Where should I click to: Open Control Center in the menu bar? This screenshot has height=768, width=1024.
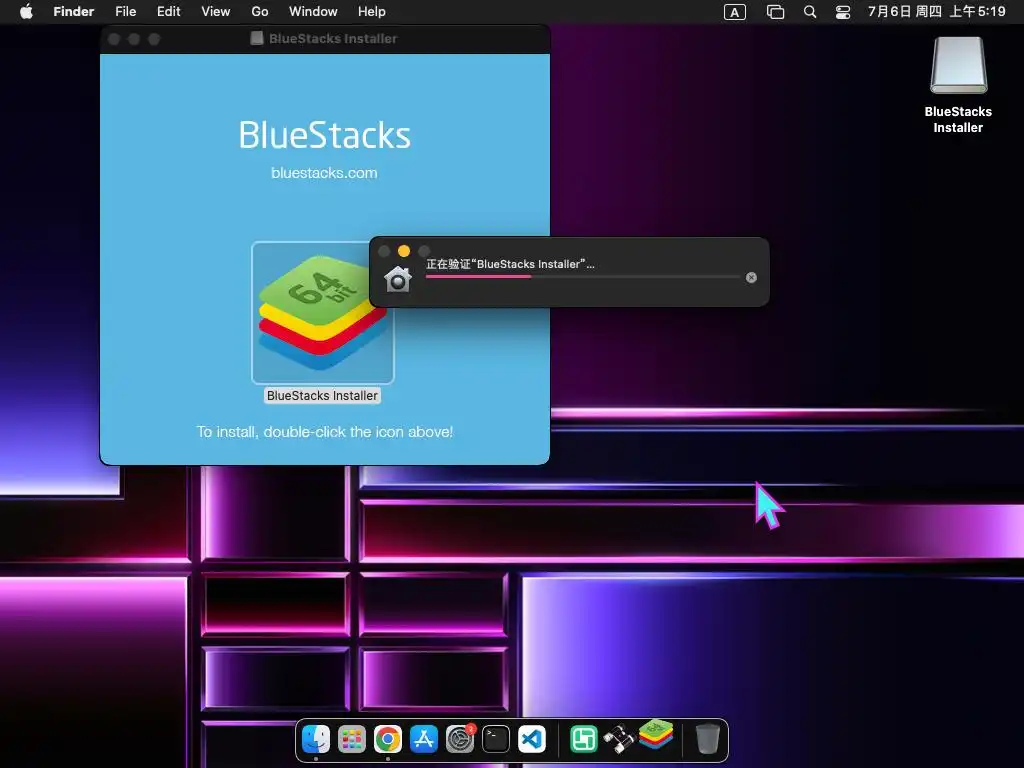tap(843, 12)
